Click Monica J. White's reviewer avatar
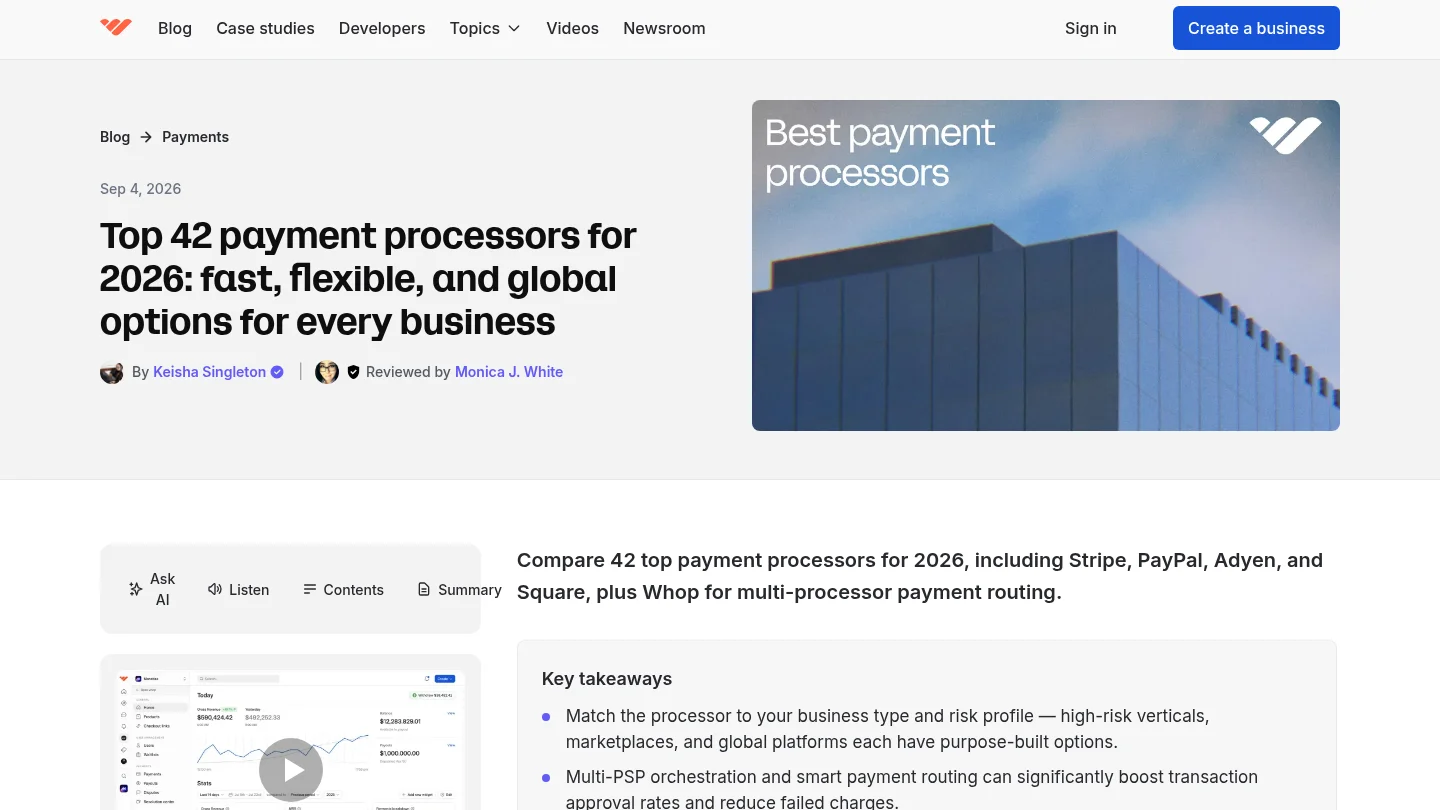This screenshot has height=810, width=1440. (327, 372)
